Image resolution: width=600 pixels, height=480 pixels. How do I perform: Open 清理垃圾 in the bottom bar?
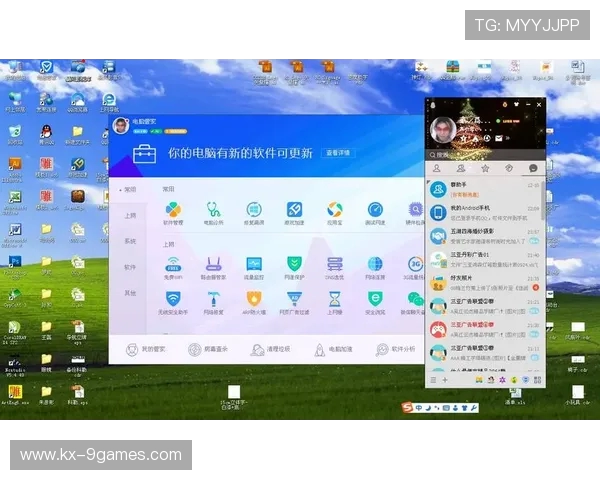270,349
